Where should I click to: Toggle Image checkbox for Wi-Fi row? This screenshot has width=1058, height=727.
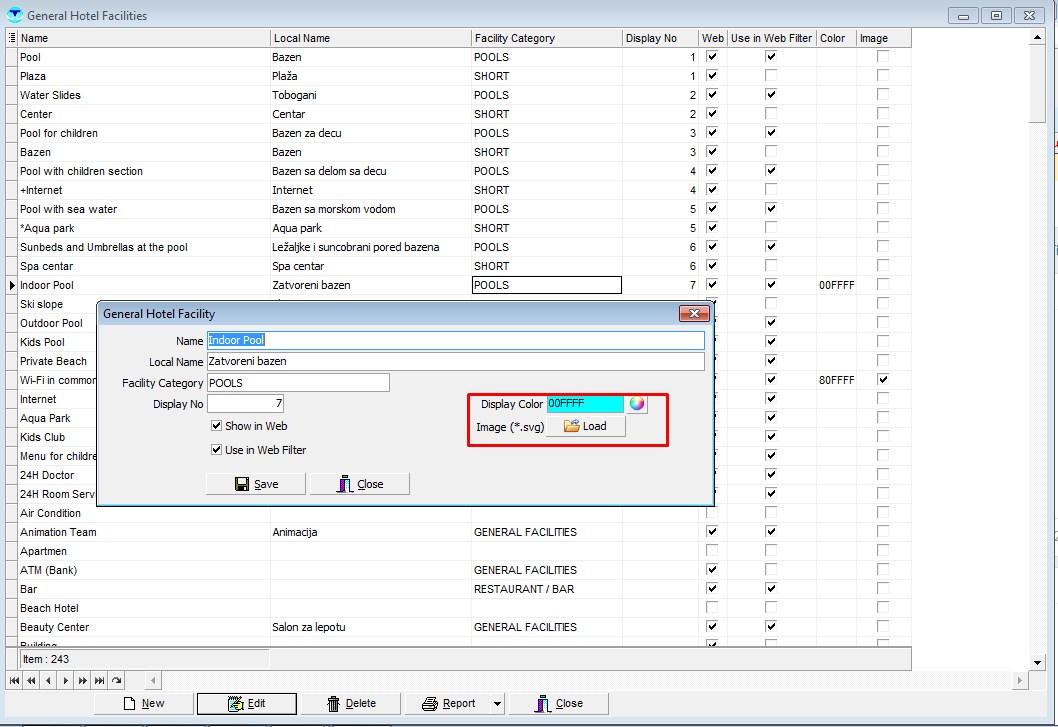(x=882, y=380)
